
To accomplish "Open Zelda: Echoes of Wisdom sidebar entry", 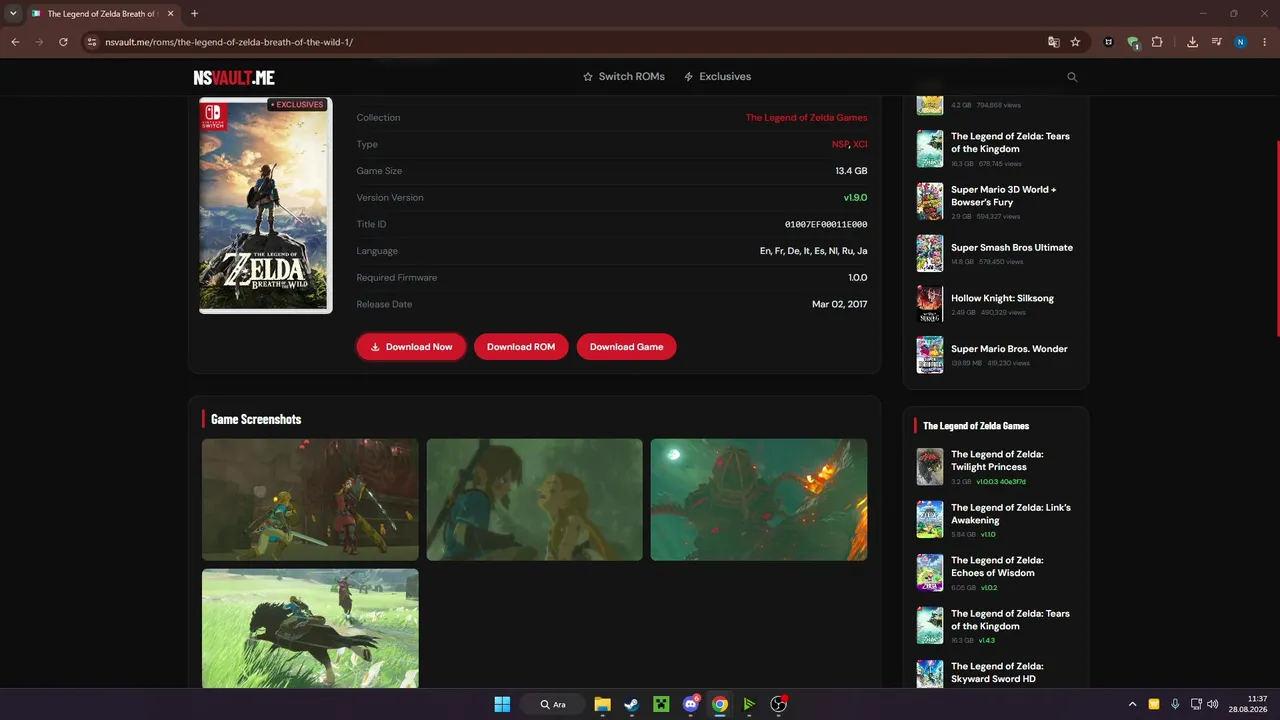I will click(x=995, y=573).
